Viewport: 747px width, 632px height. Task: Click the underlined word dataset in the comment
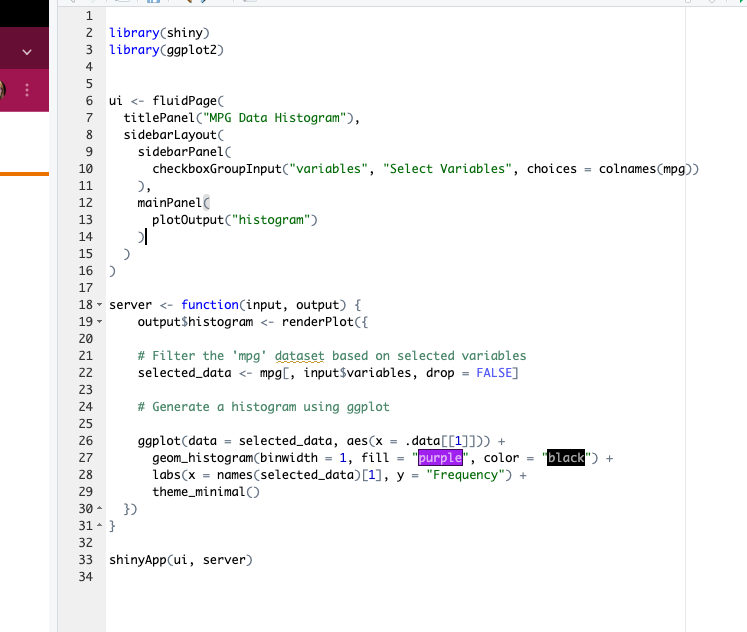(x=300, y=356)
